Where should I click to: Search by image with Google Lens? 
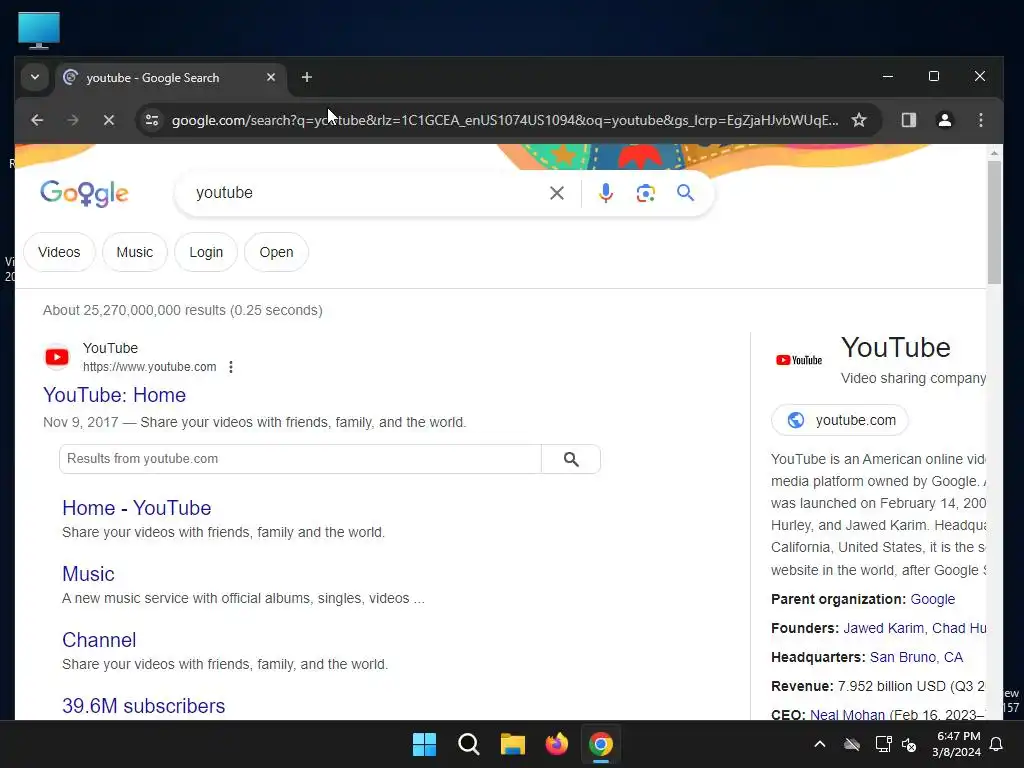click(x=645, y=193)
